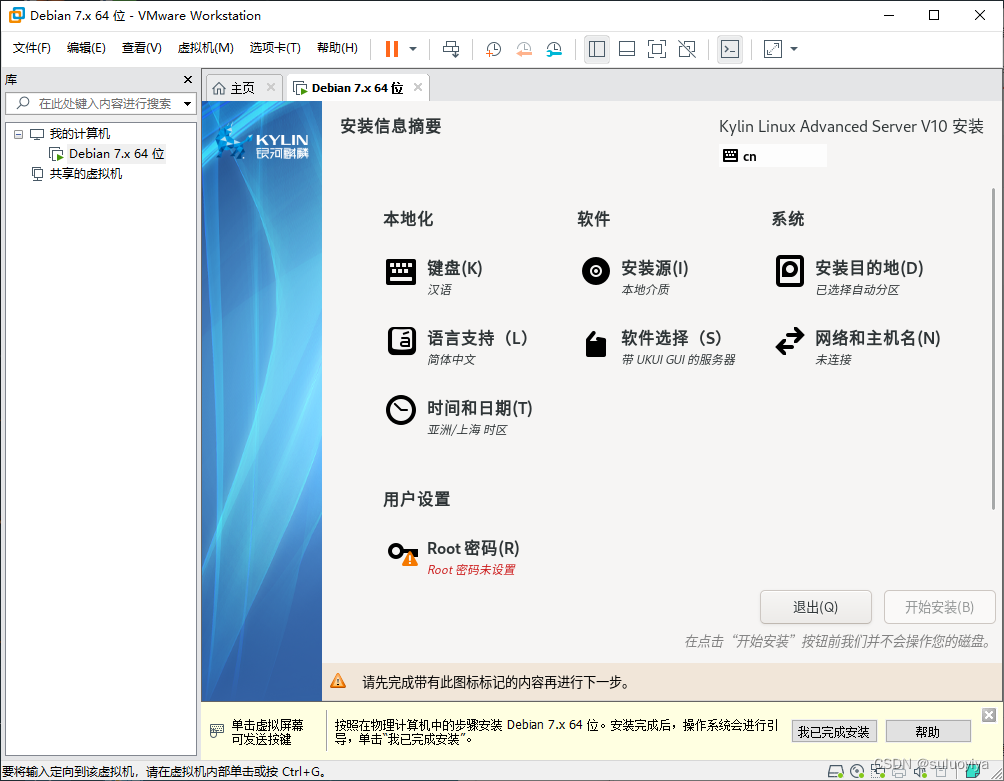Open the Snapshot Manager

(x=555, y=48)
